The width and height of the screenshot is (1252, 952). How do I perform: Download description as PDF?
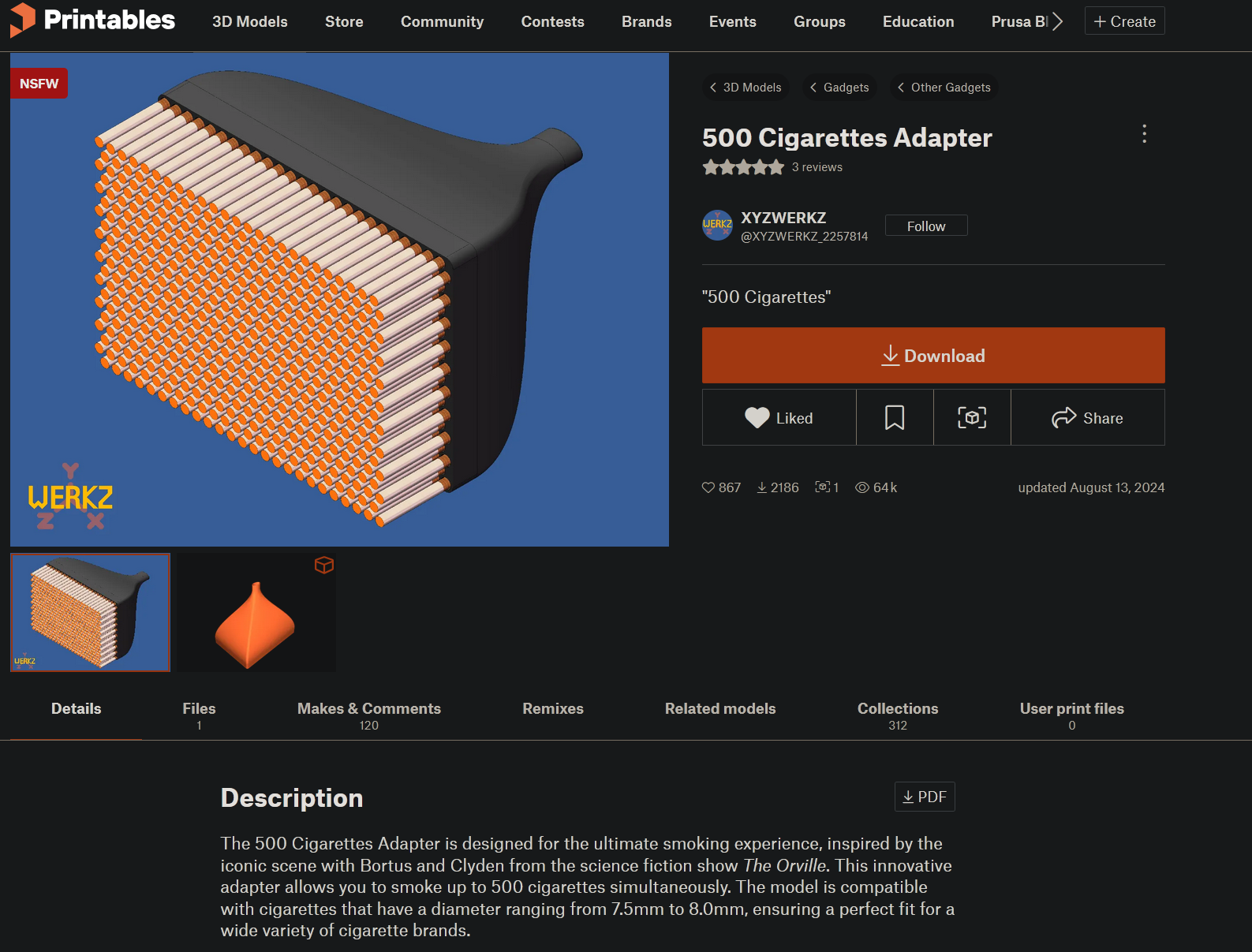point(925,797)
